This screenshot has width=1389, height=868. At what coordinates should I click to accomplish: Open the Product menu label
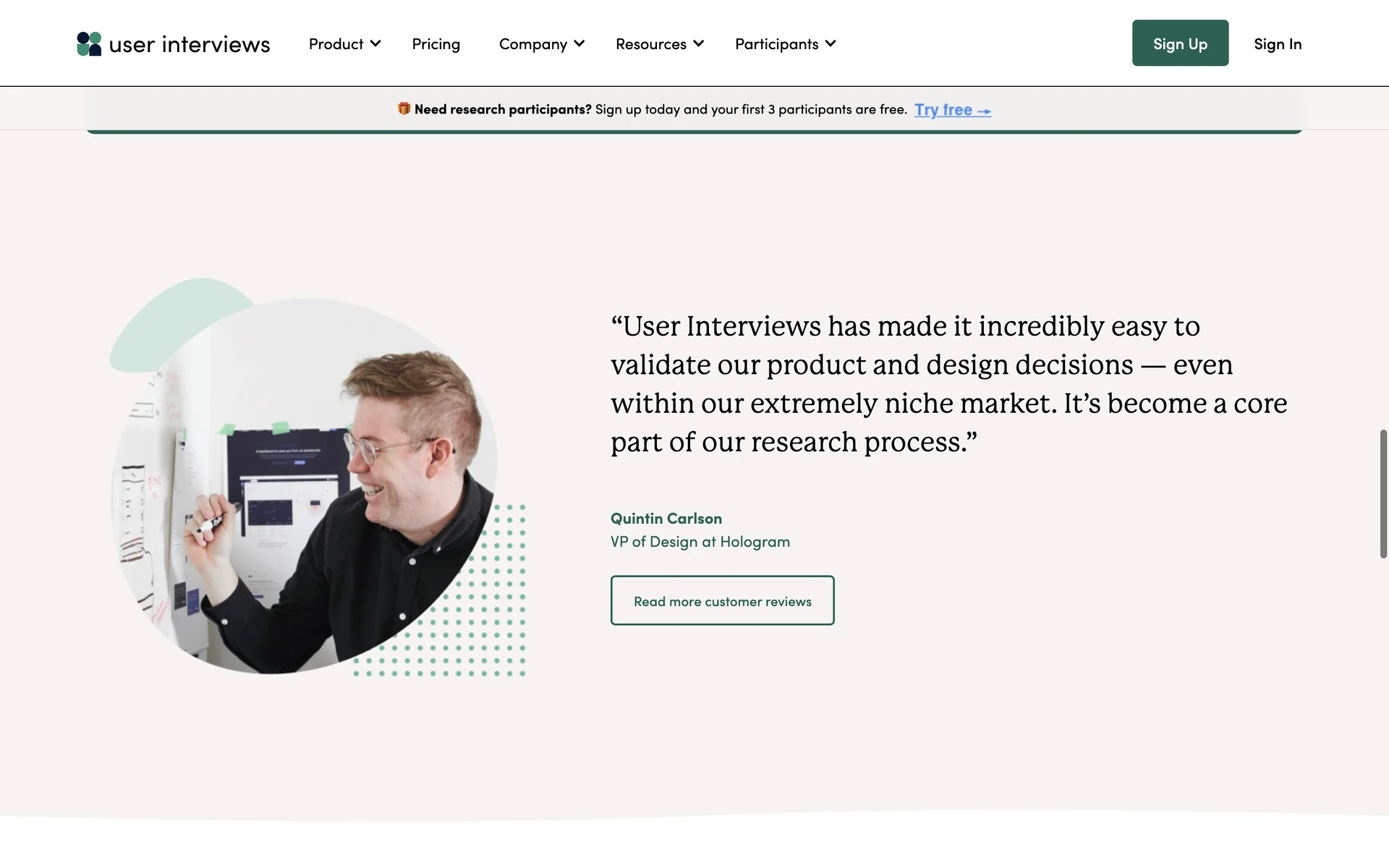pos(336,44)
